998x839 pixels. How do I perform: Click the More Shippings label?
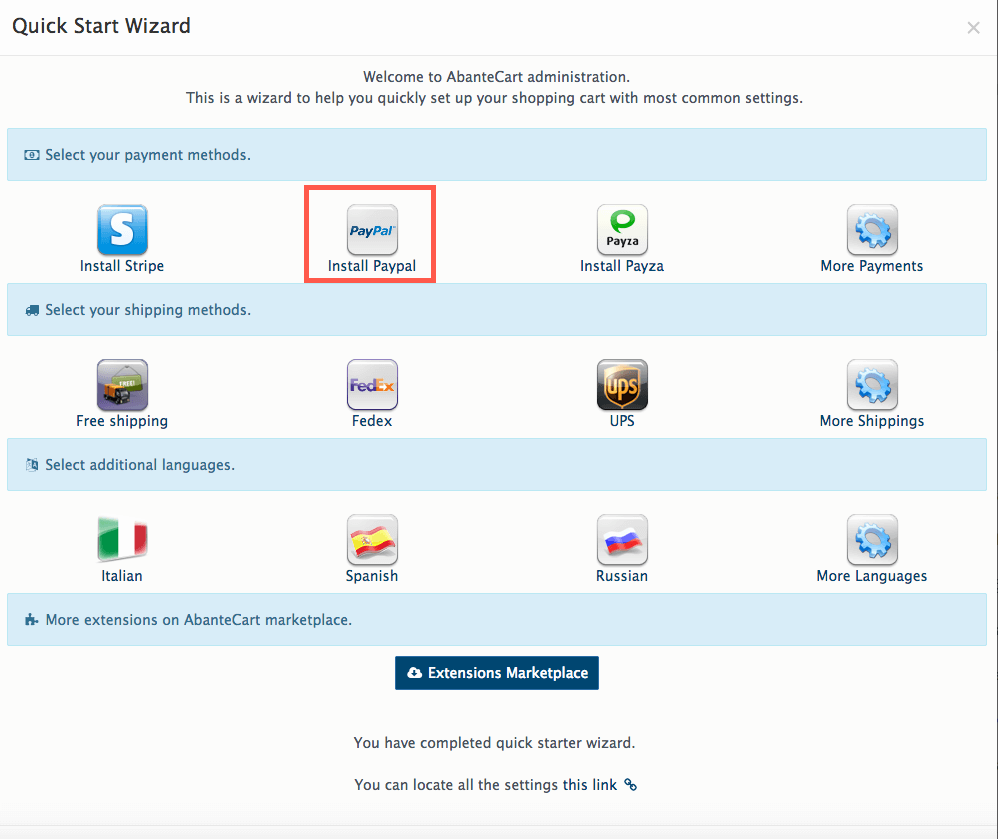[872, 421]
